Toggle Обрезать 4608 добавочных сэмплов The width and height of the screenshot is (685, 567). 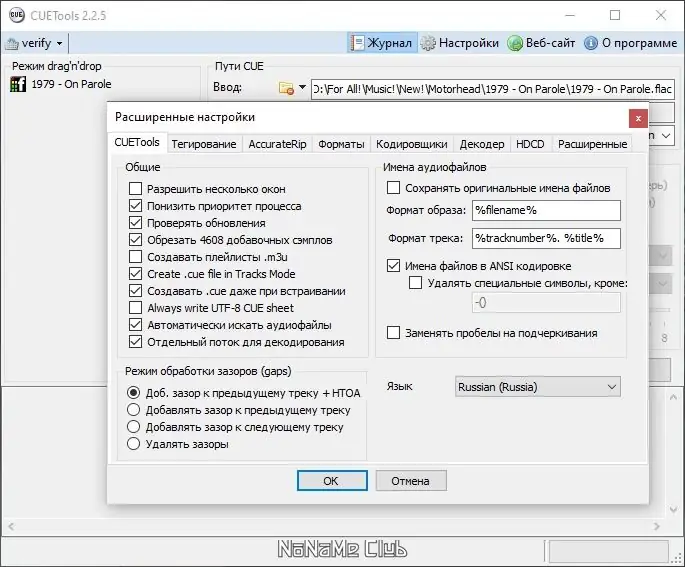pyautogui.click(x=135, y=240)
